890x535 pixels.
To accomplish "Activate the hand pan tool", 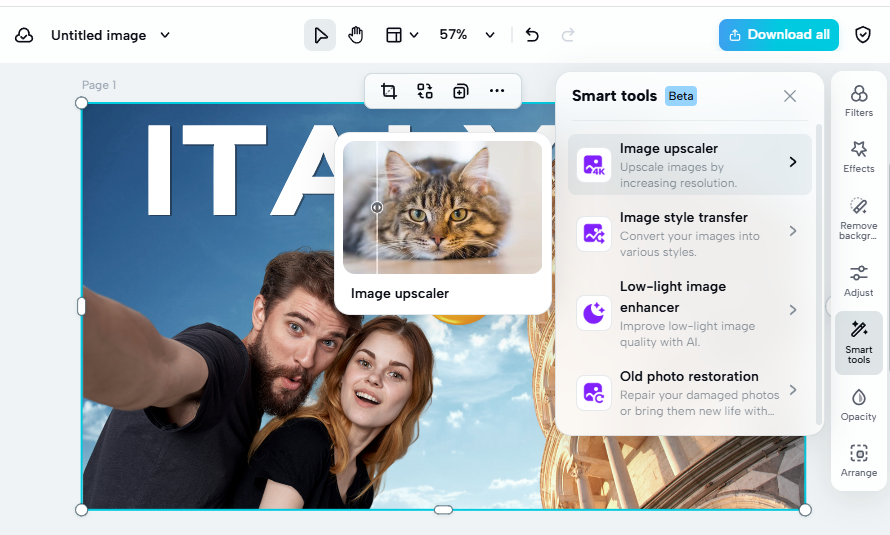I will coord(356,35).
